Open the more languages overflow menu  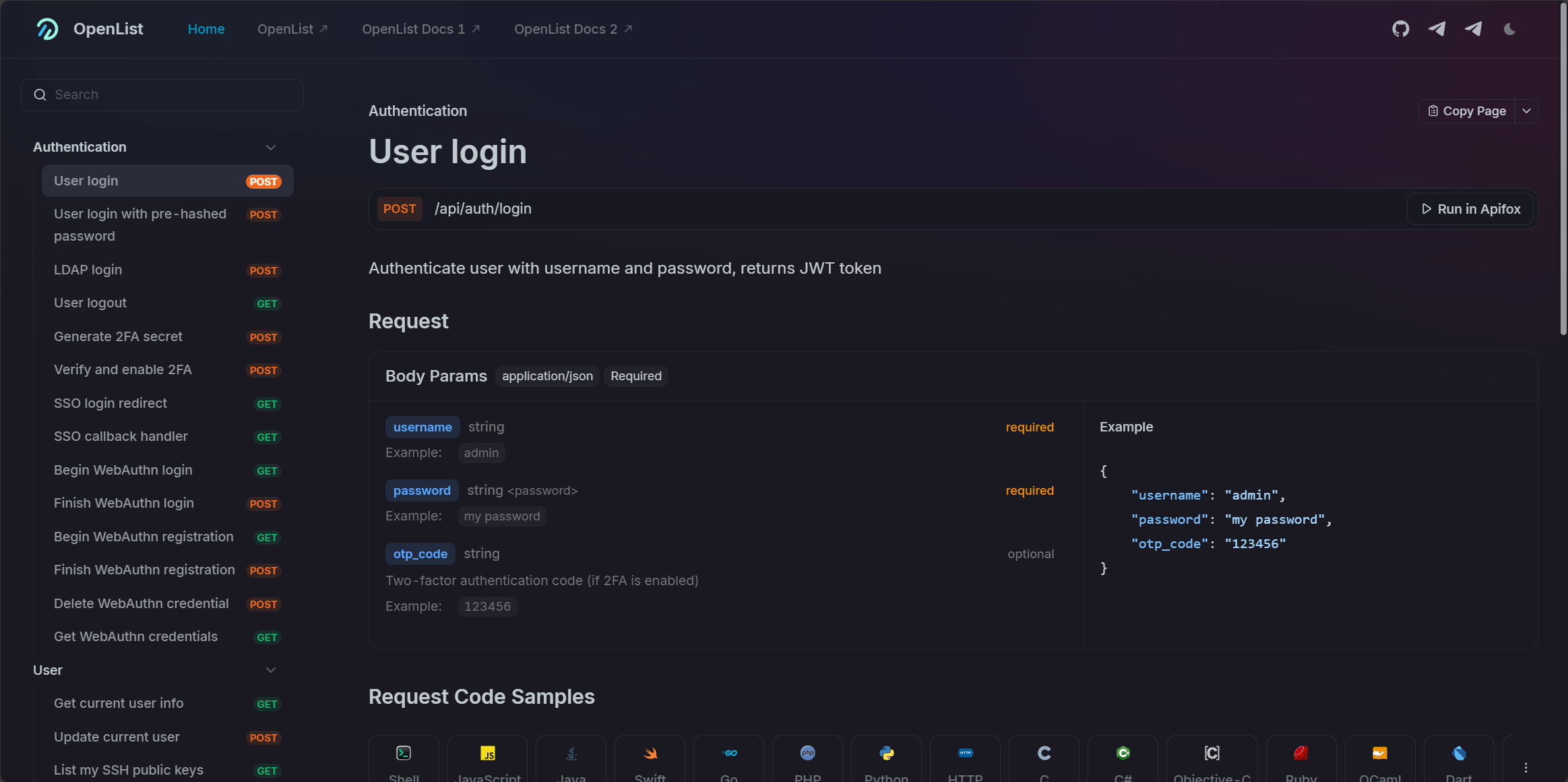tap(1524, 767)
